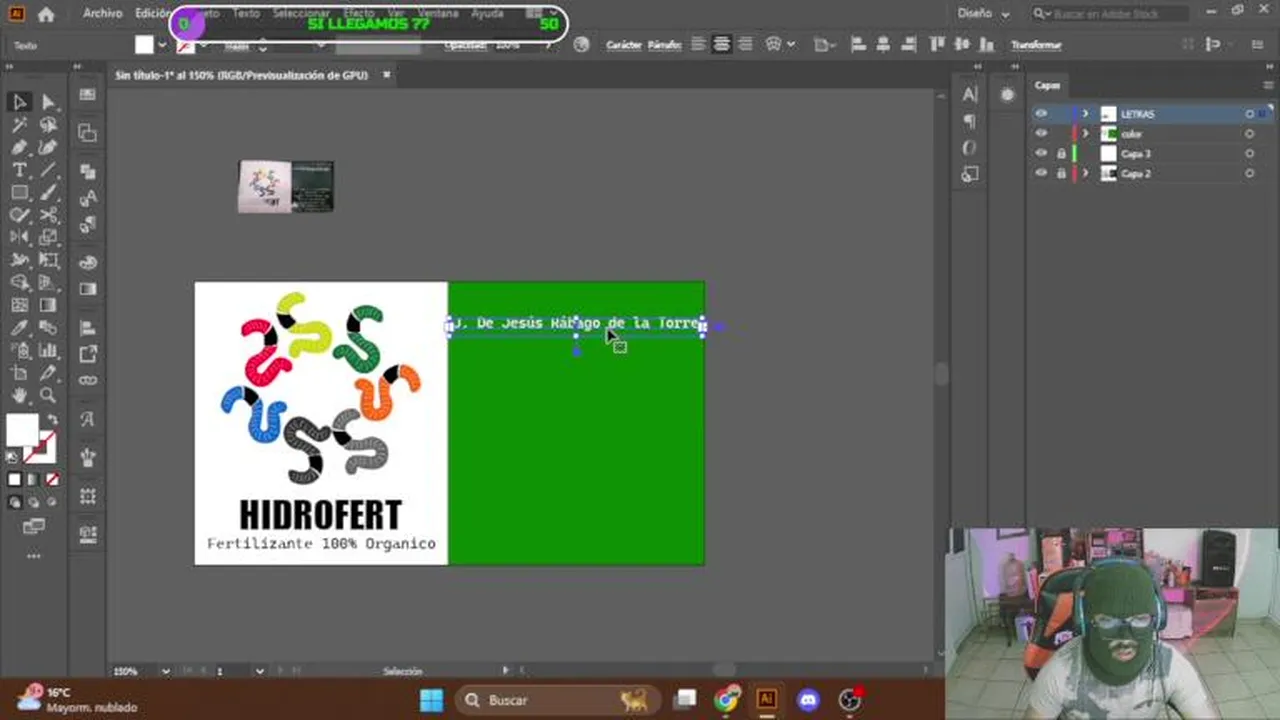Select the Artboard tool
Screen dimensions: 1280x720
[x=19, y=373]
